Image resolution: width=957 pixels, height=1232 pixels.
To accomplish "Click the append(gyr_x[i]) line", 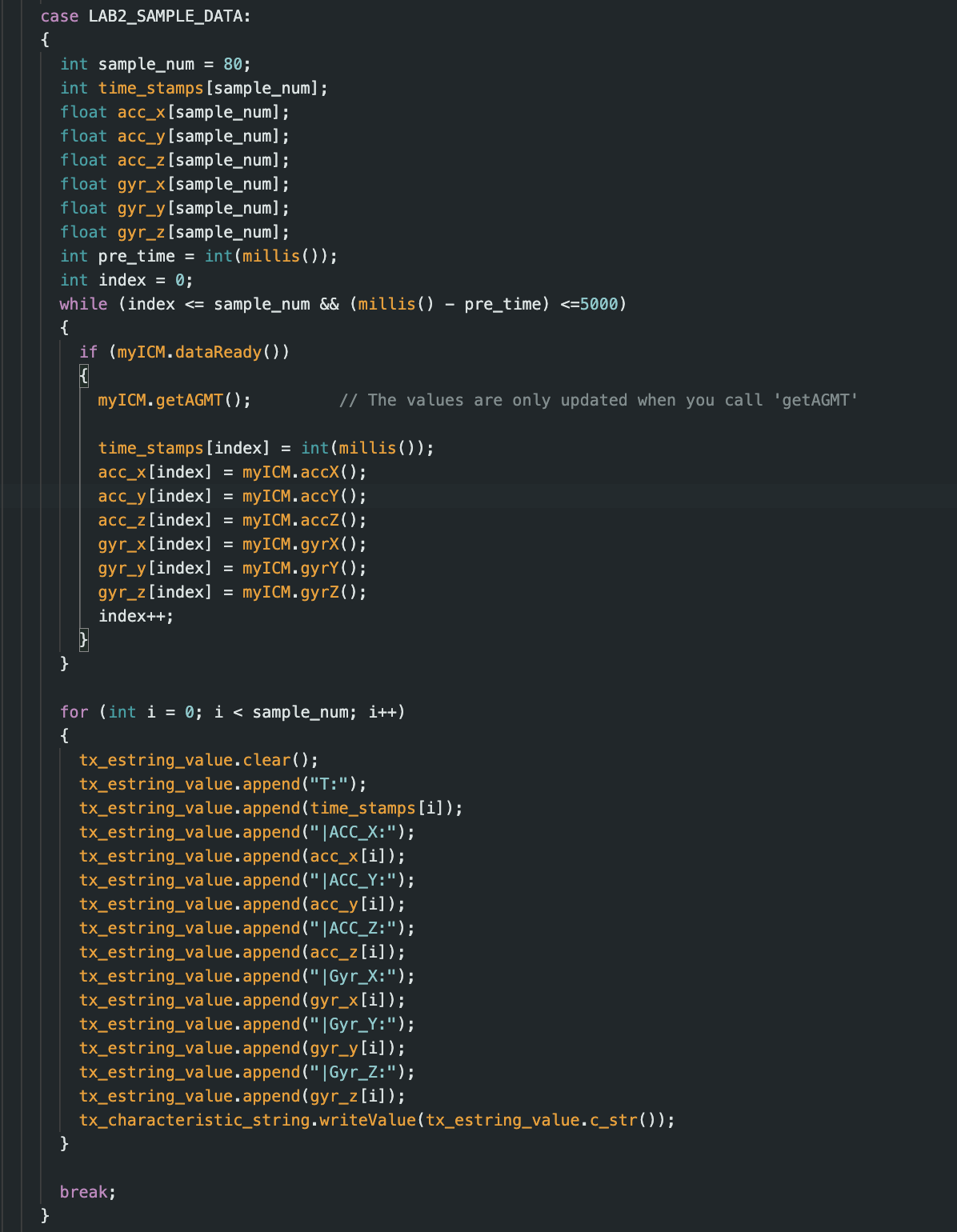I will tap(242, 1000).
